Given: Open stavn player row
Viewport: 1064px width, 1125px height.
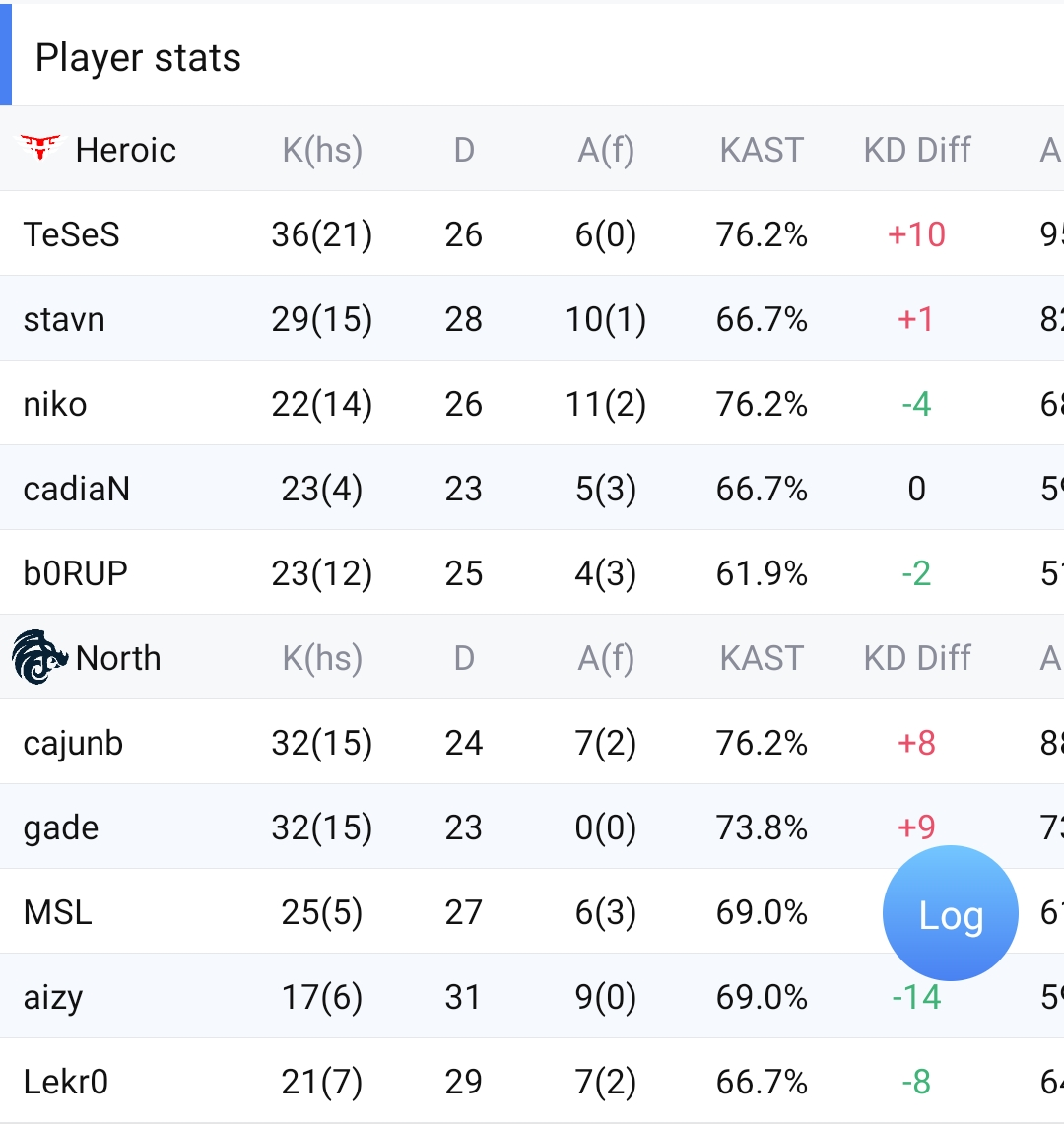Looking at the screenshot, I should click(64, 319).
